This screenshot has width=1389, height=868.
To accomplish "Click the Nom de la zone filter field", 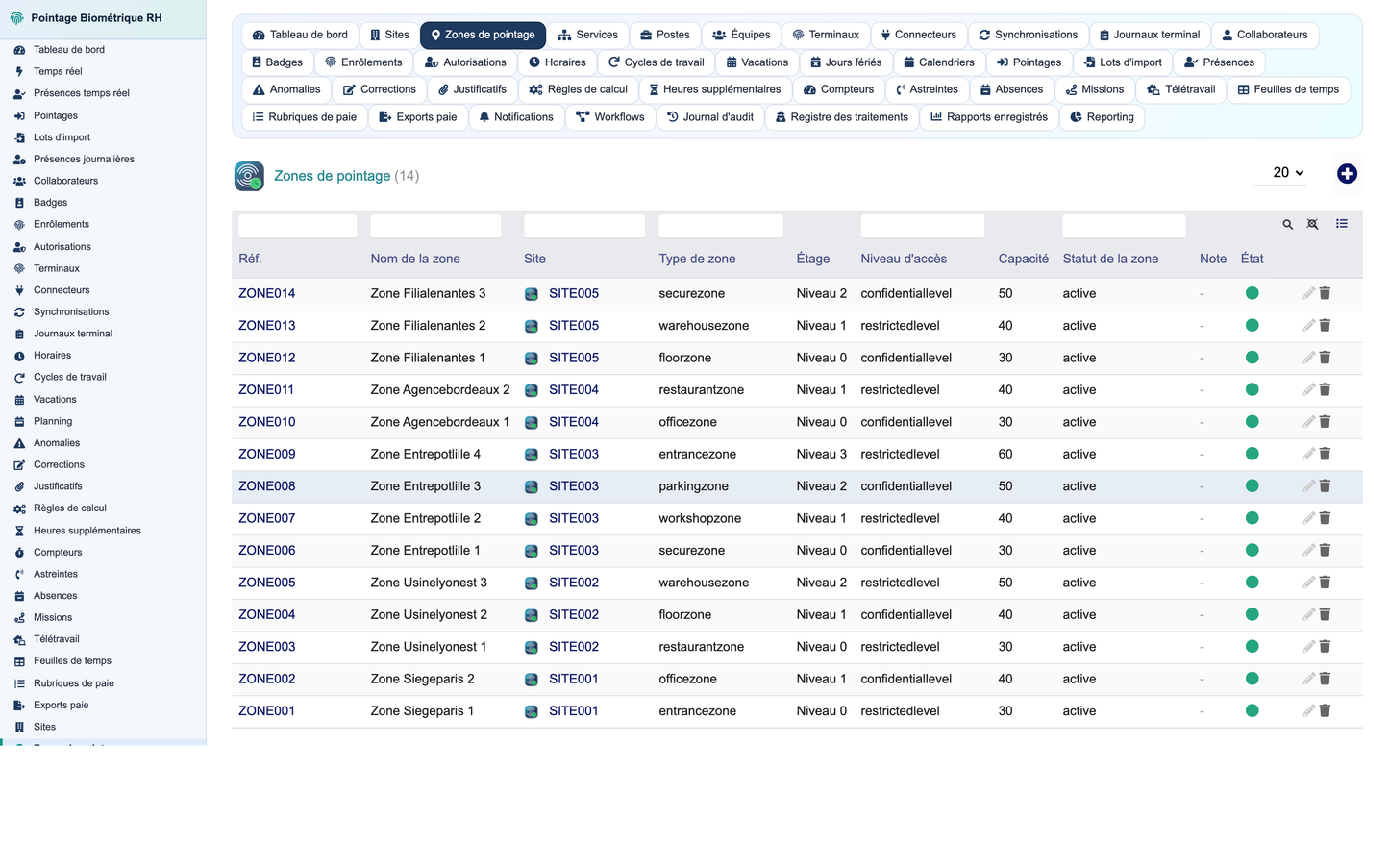I will tap(435, 226).
